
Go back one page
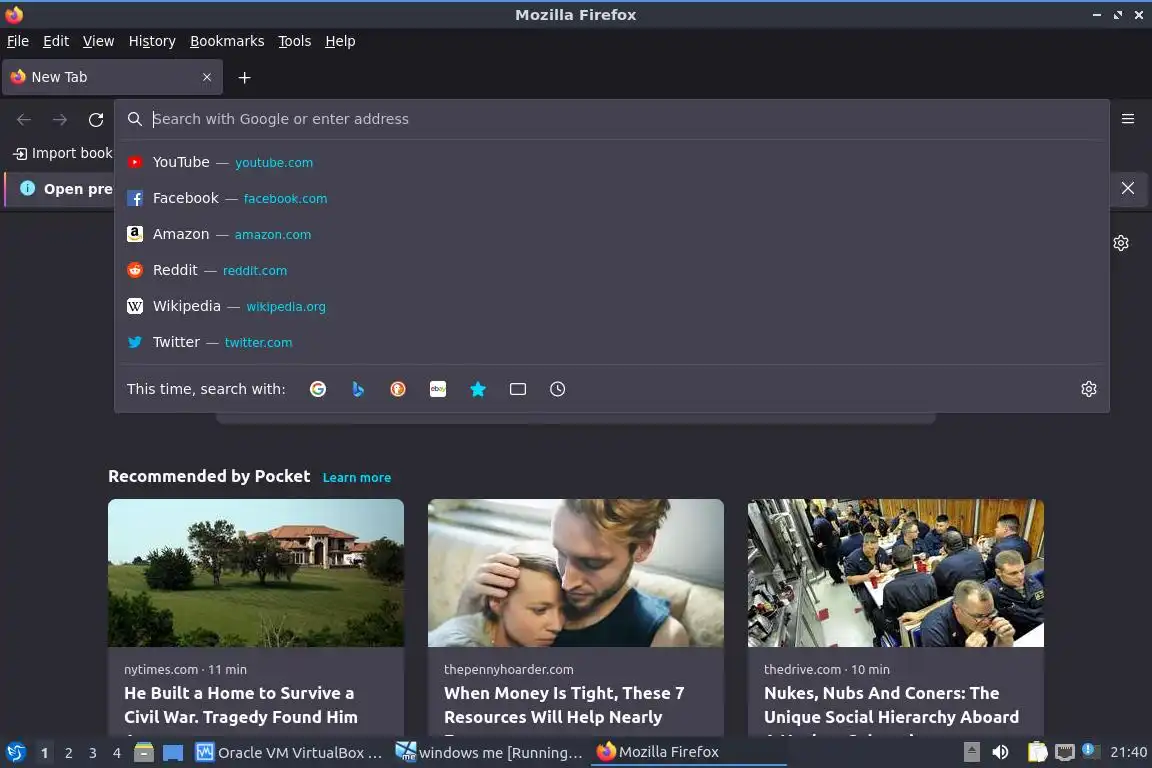(x=24, y=119)
